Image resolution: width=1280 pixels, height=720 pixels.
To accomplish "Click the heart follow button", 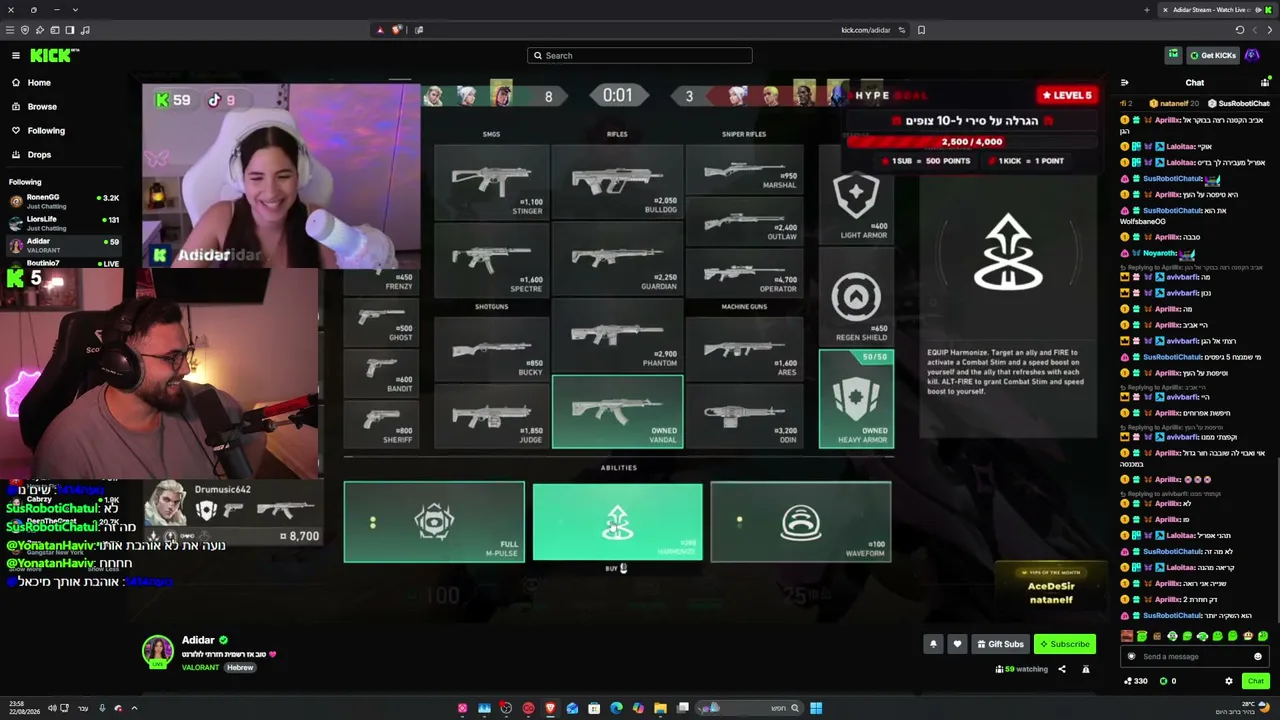I will [957, 644].
